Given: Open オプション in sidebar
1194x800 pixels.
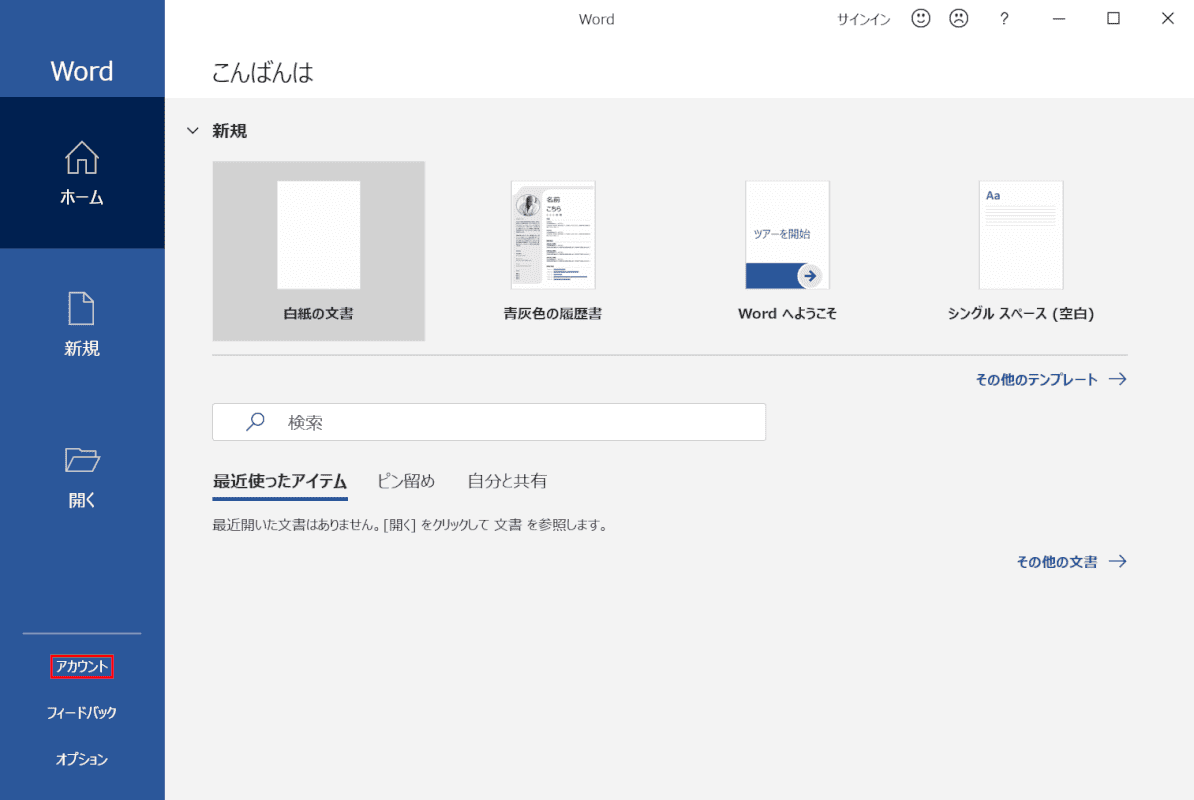Looking at the screenshot, I should [x=81, y=759].
